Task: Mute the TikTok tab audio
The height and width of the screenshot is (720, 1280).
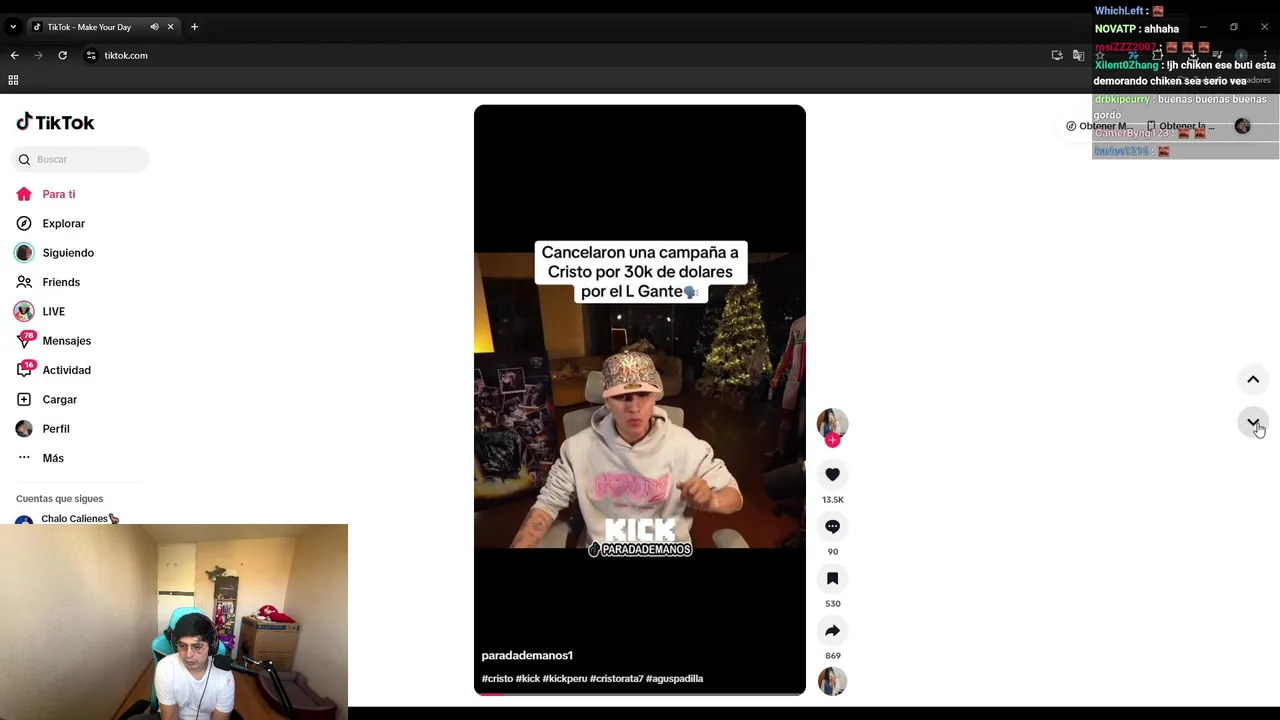Action: click(x=154, y=27)
